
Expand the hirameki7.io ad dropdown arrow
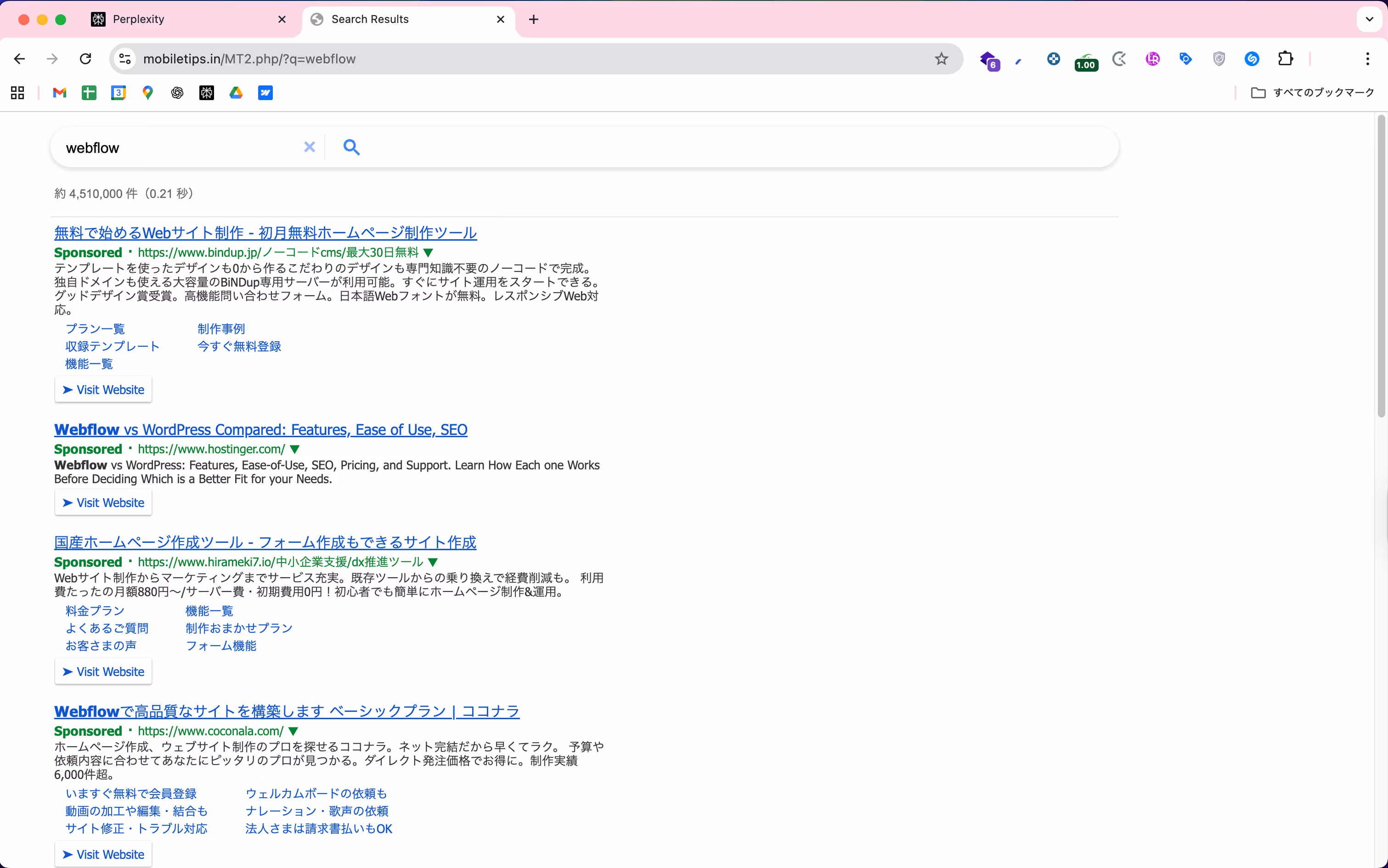[x=434, y=563]
